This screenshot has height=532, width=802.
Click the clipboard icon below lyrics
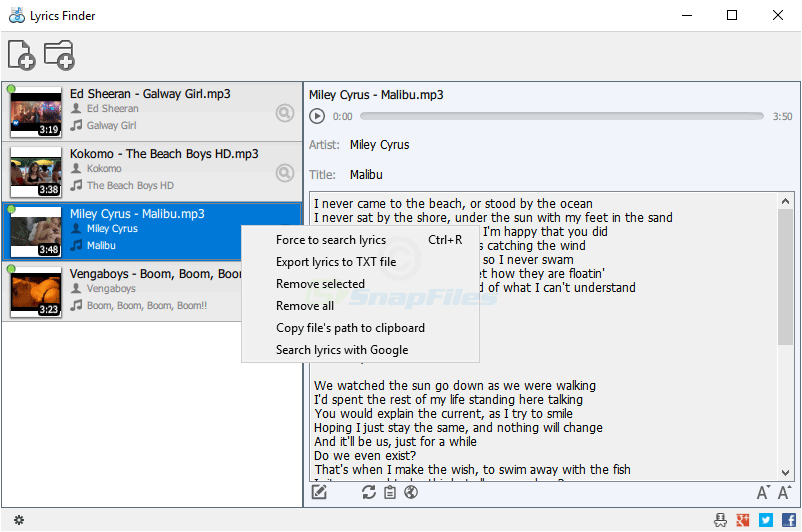click(x=390, y=491)
